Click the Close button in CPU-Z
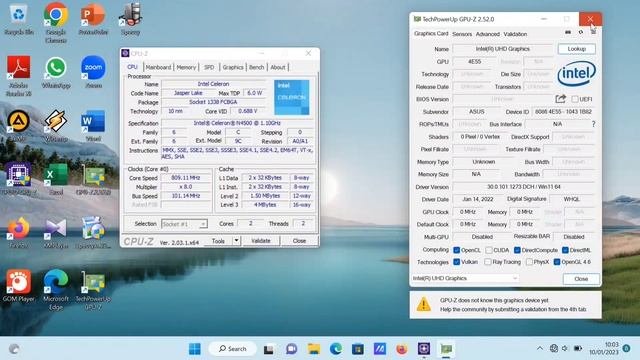The image size is (640, 360). tap(299, 241)
